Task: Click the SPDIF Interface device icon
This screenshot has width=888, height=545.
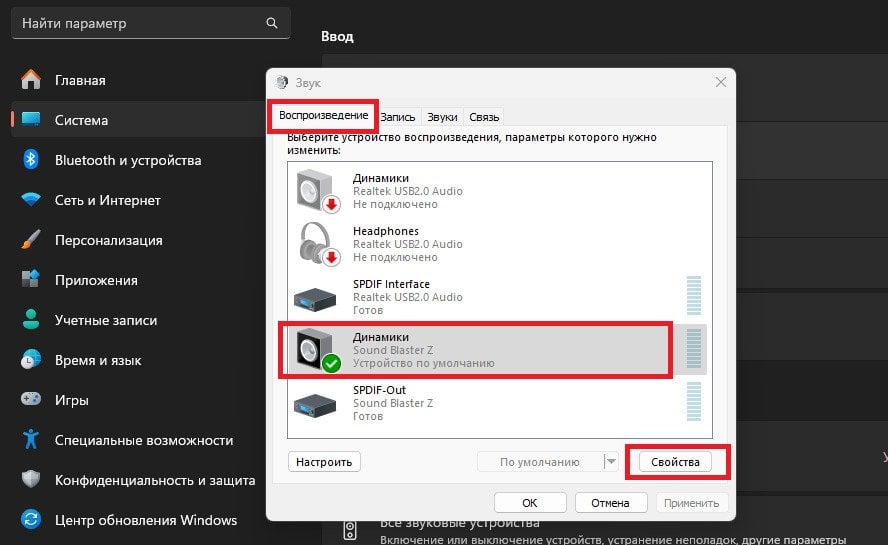Action: [315, 299]
